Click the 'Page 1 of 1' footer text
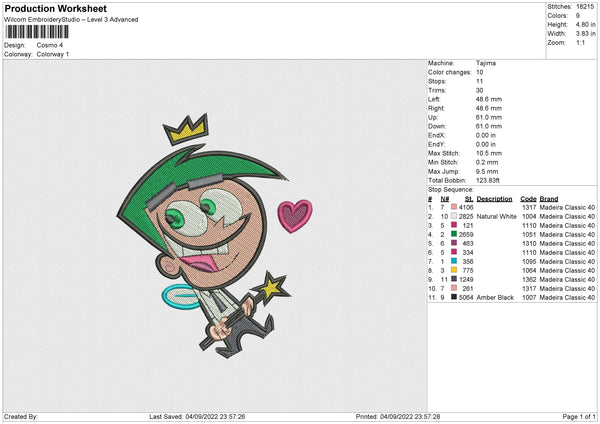This screenshot has height=424, width=600. (x=579, y=416)
